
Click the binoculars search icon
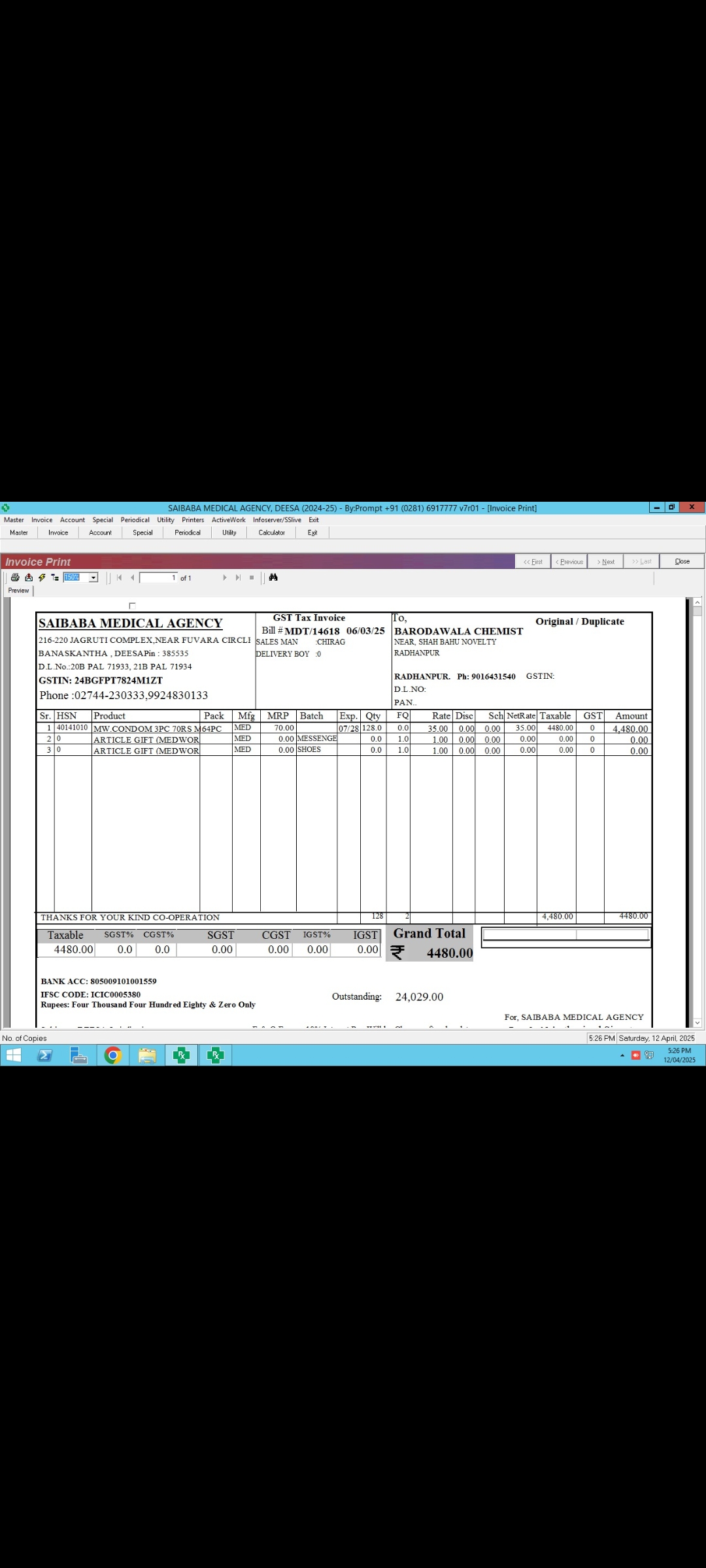(273, 578)
